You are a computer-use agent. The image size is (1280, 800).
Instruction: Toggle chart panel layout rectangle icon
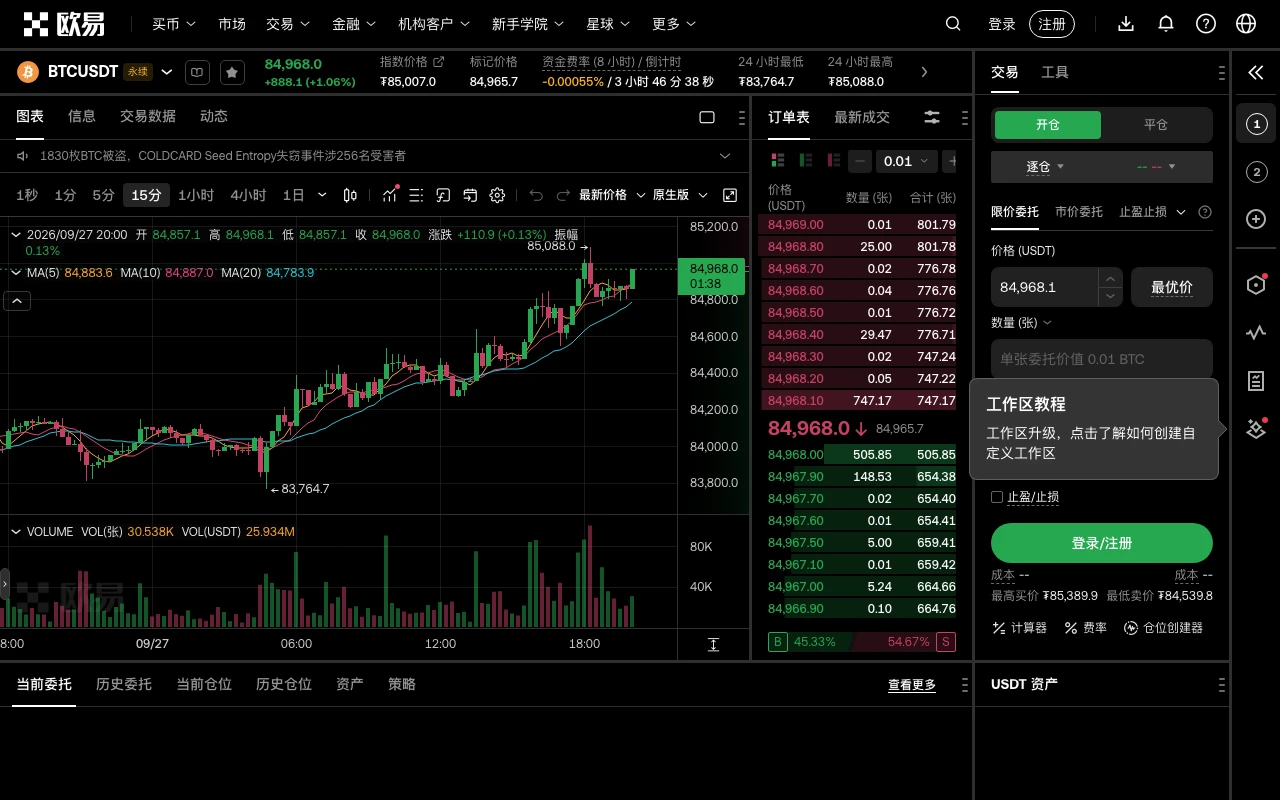pos(707,117)
